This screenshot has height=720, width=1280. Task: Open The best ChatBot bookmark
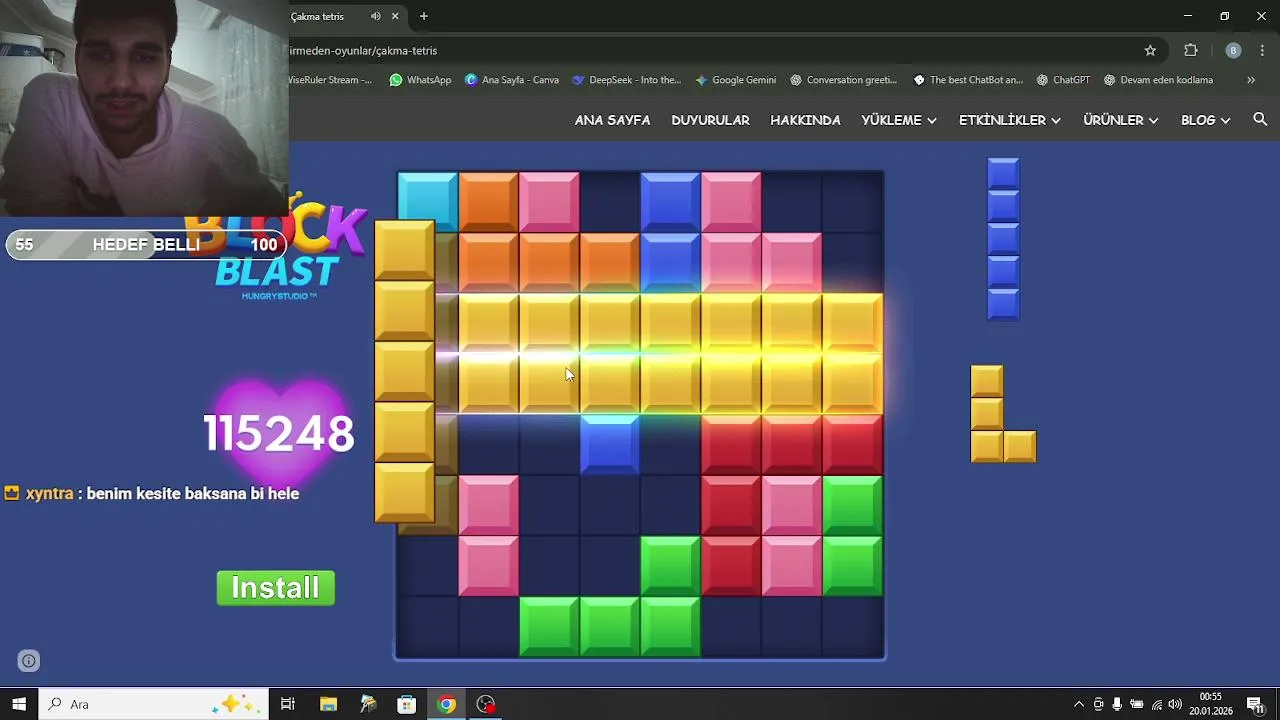point(968,80)
